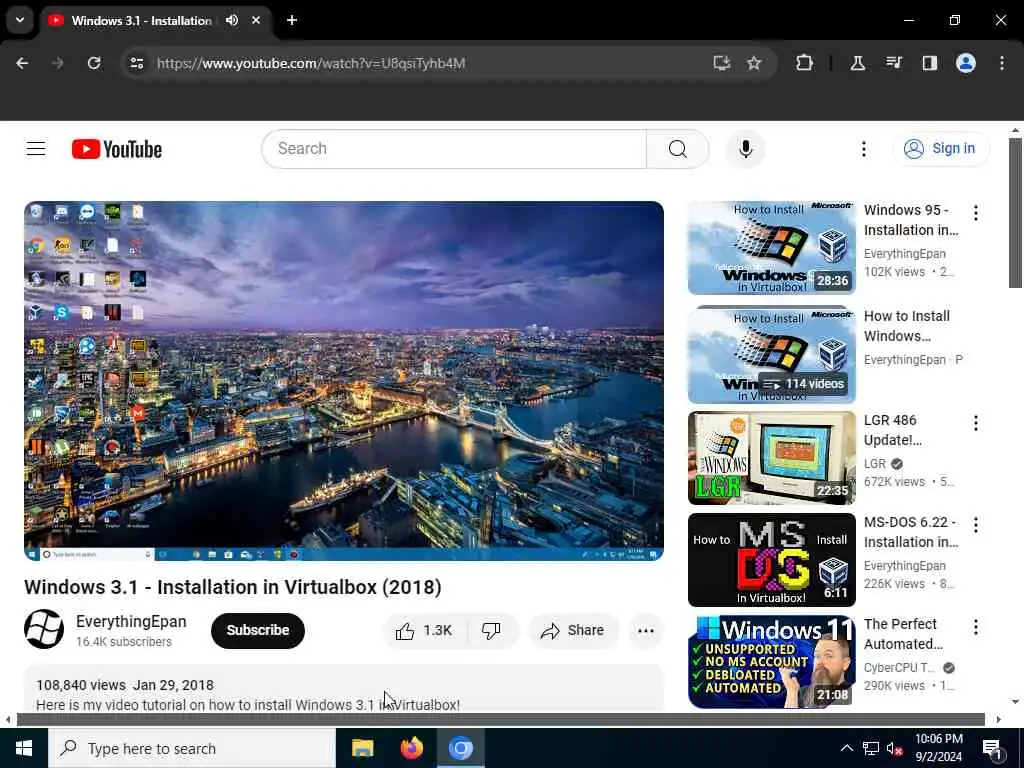
Task: Launch Firefox from the taskbar
Action: coord(411,748)
